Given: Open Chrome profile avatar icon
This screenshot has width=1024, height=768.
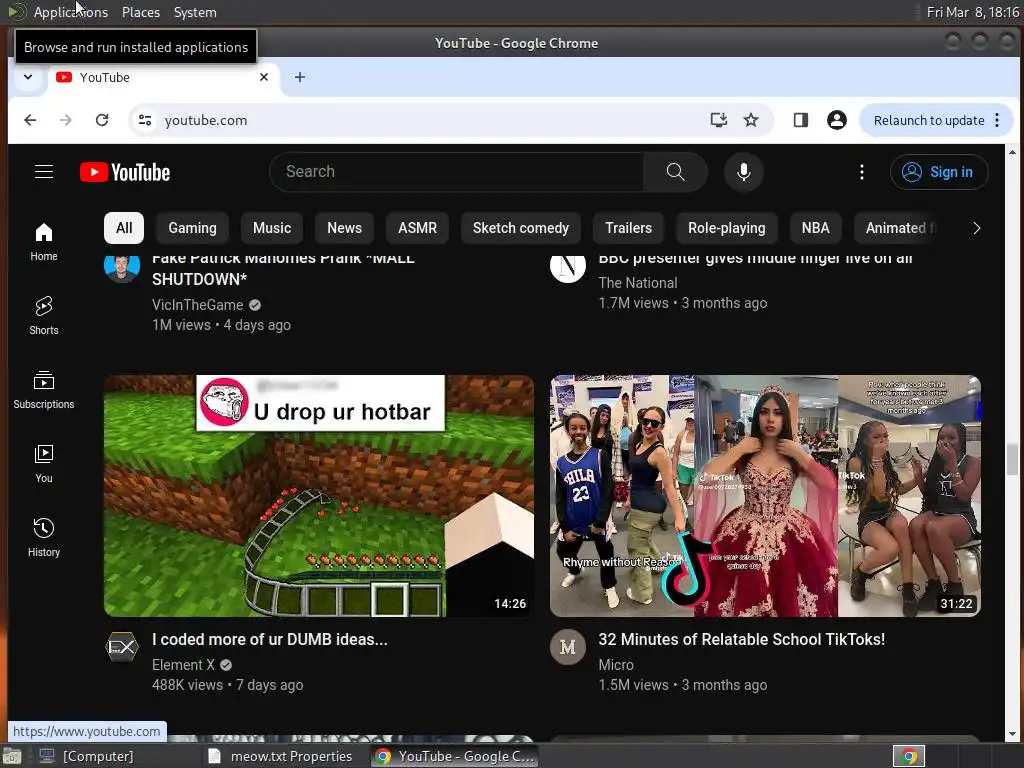Looking at the screenshot, I should (x=837, y=120).
